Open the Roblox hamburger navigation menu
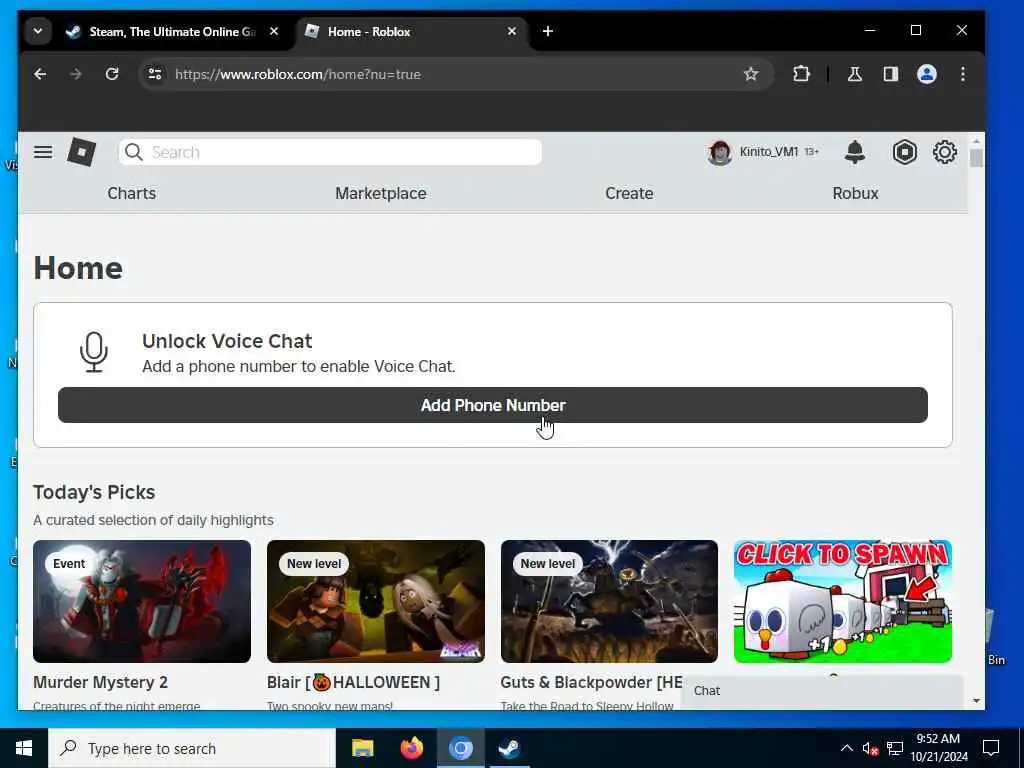This screenshot has width=1024, height=768. (x=43, y=152)
